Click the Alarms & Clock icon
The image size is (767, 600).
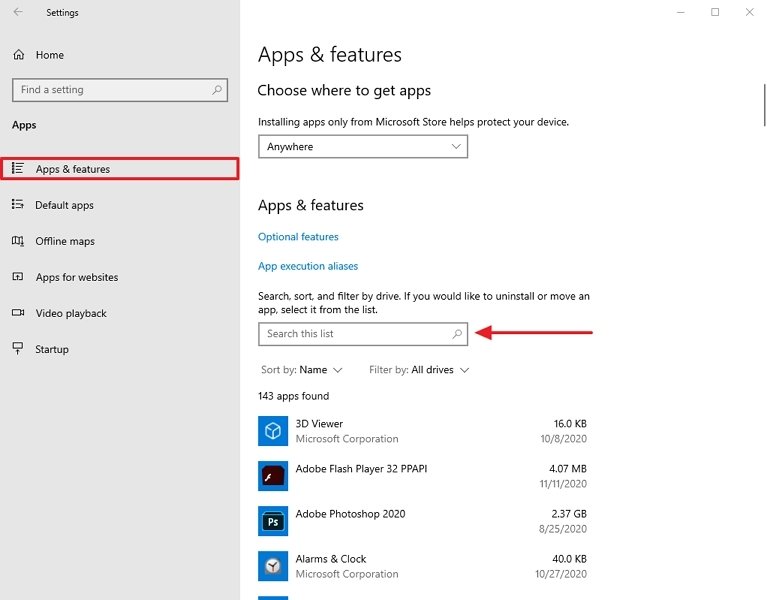point(273,566)
